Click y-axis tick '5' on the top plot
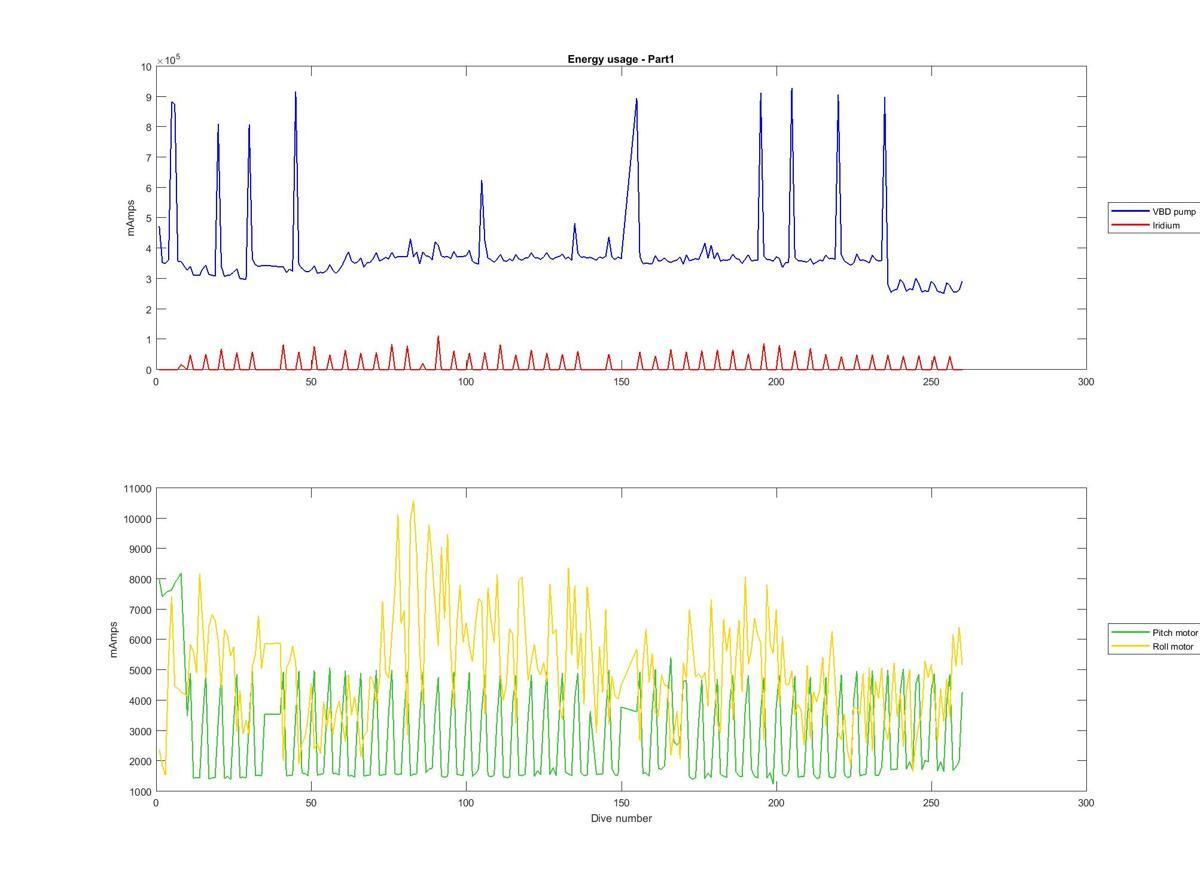The height and width of the screenshot is (889, 1200). (x=148, y=218)
